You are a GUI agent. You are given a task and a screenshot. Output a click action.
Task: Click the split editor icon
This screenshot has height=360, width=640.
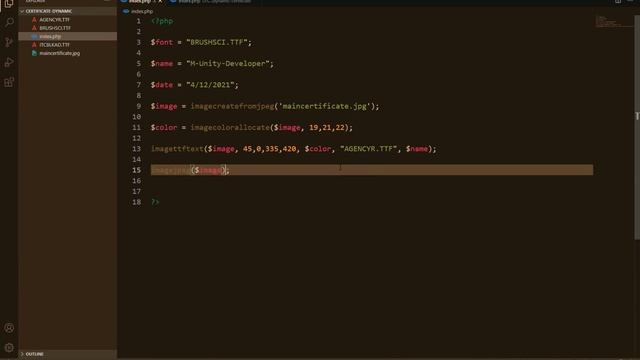coord(618,2)
